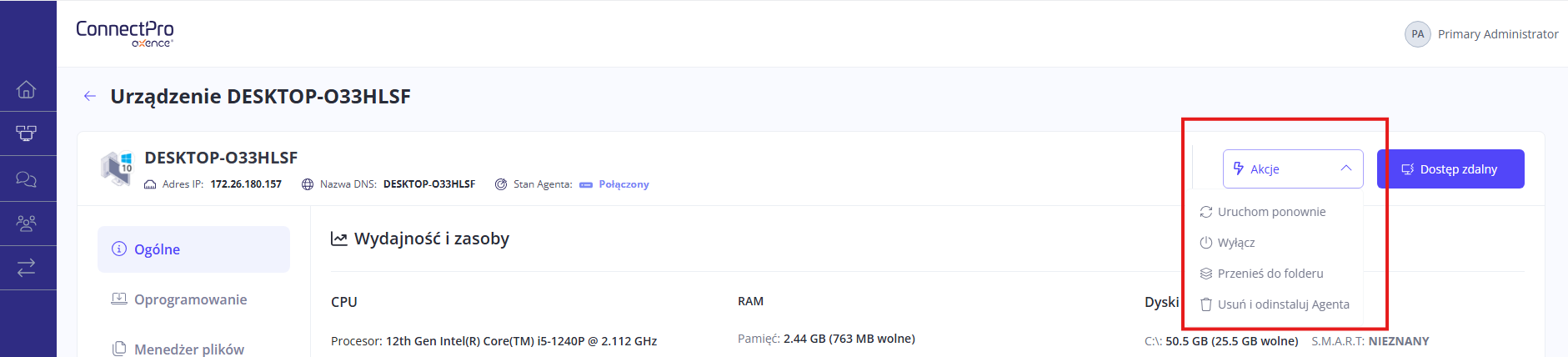This screenshot has height=357, width=1568.
Task: Click the Menedżer plików tab icon
Action: pyautogui.click(x=119, y=349)
